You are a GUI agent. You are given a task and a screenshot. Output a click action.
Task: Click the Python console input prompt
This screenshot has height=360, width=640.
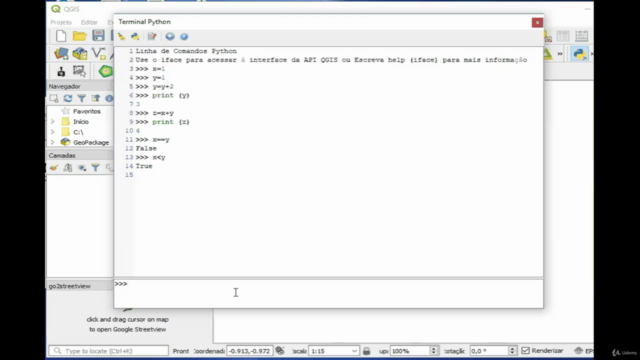point(329,293)
